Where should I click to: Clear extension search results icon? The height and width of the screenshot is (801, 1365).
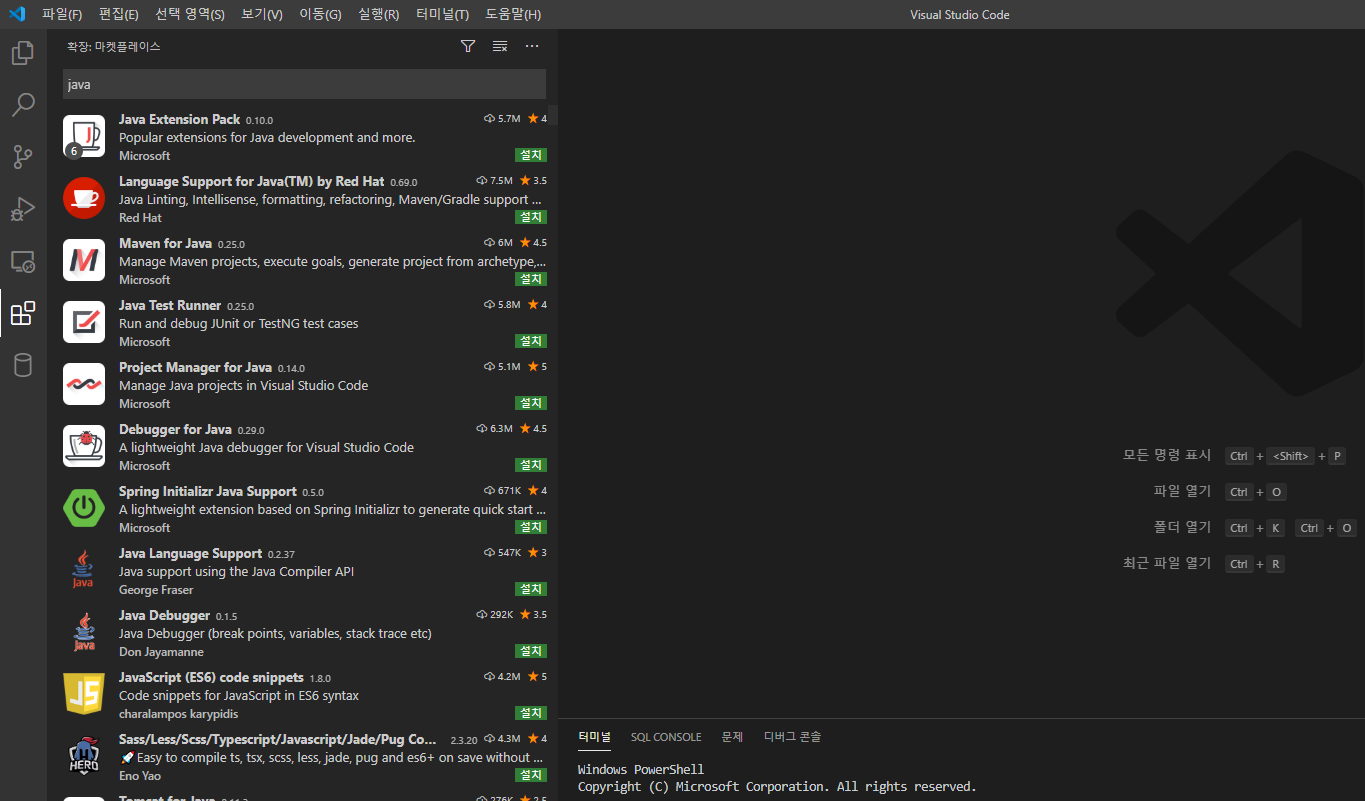(x=500, y=46)
